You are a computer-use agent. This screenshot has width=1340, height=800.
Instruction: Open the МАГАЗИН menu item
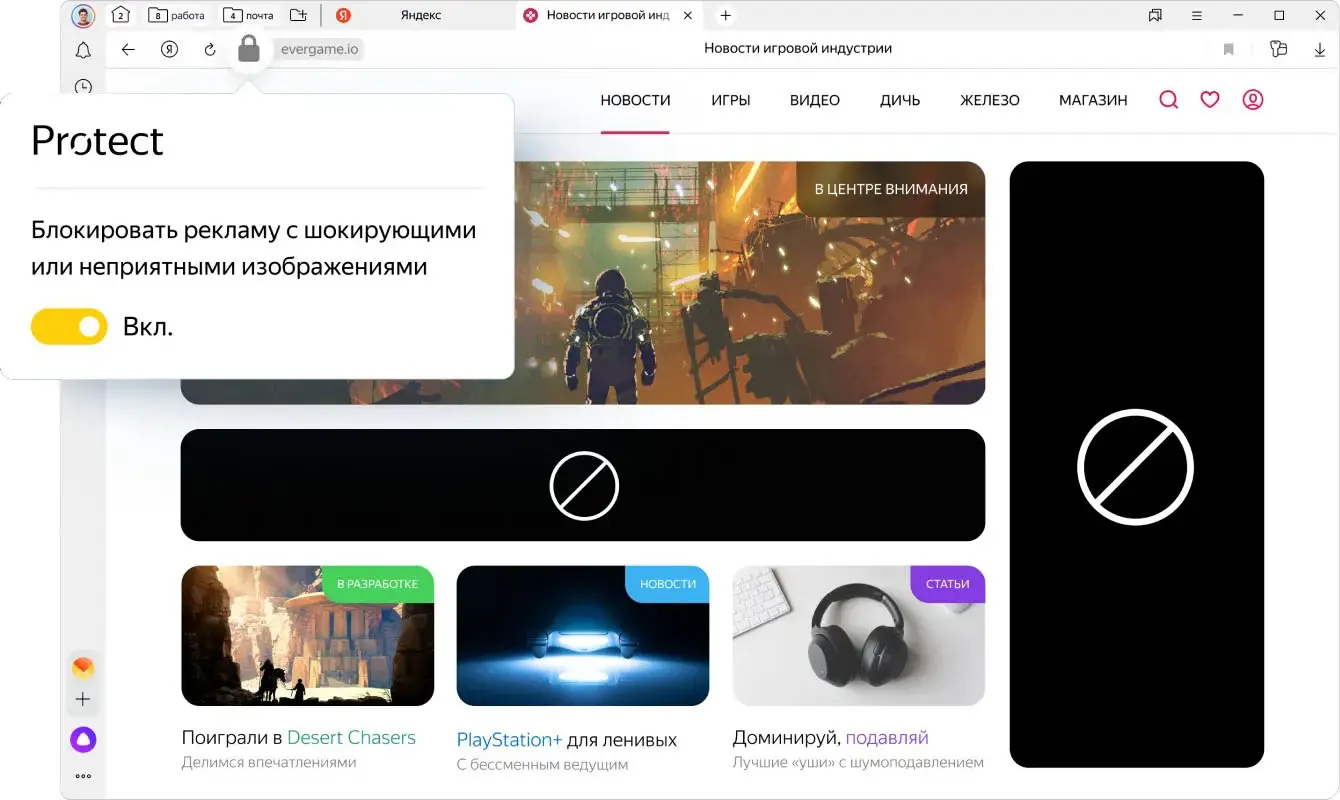click(1093, 100)
